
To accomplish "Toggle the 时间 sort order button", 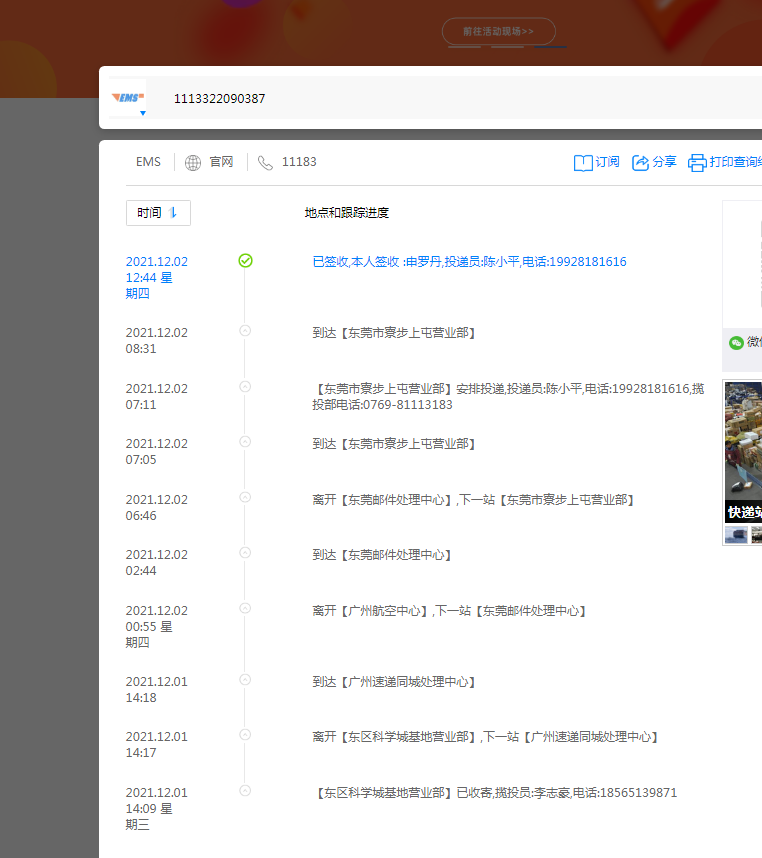I will point(158,213).
